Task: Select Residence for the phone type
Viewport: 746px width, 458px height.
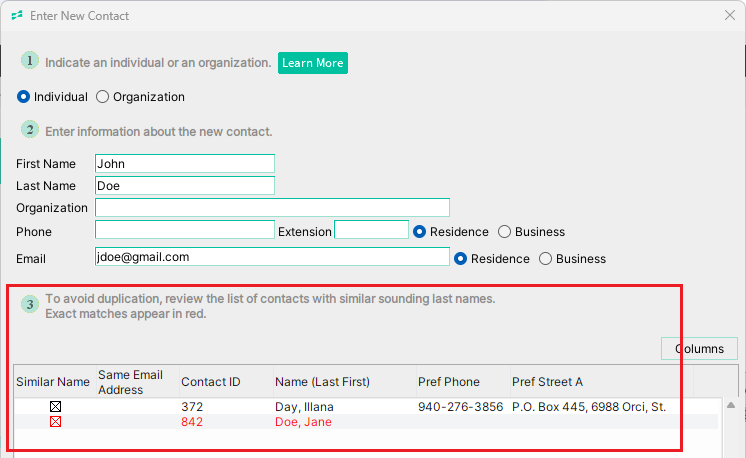Action: point(419,232)
